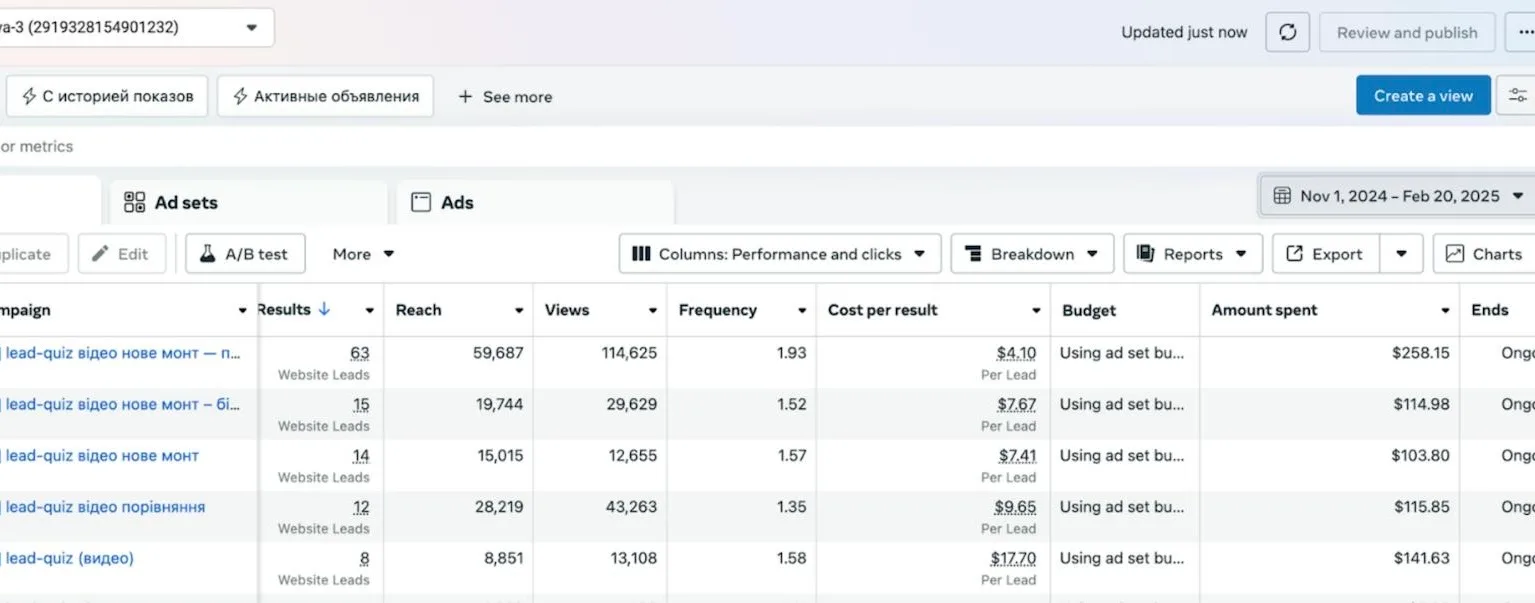This screenshot has width=1535, height=603.
Task: Click the Charts graph icon
Action: point(1454,254)
